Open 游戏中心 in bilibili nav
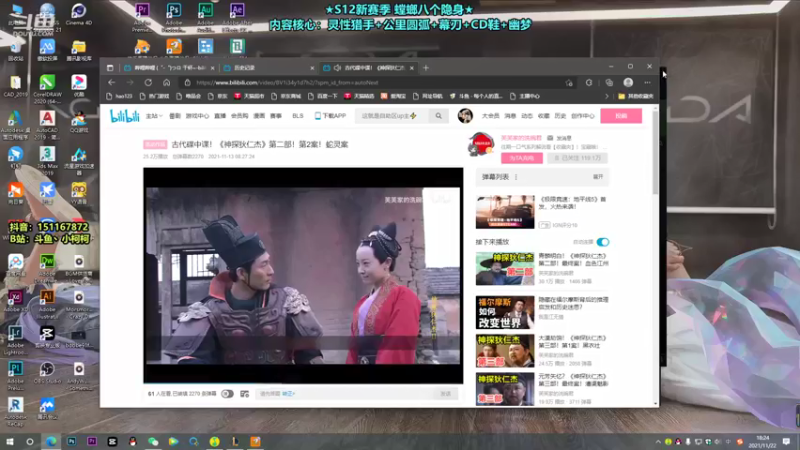 tap(197, 116)
